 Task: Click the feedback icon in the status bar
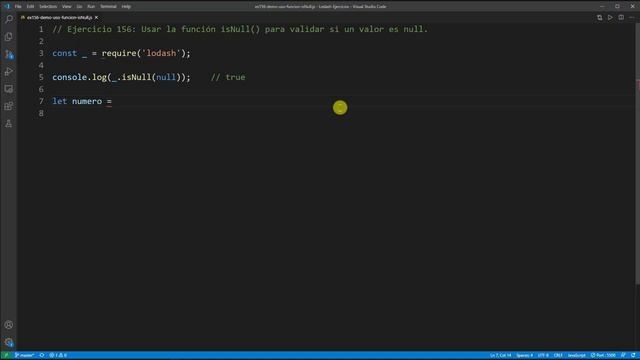tap(623, 356)
